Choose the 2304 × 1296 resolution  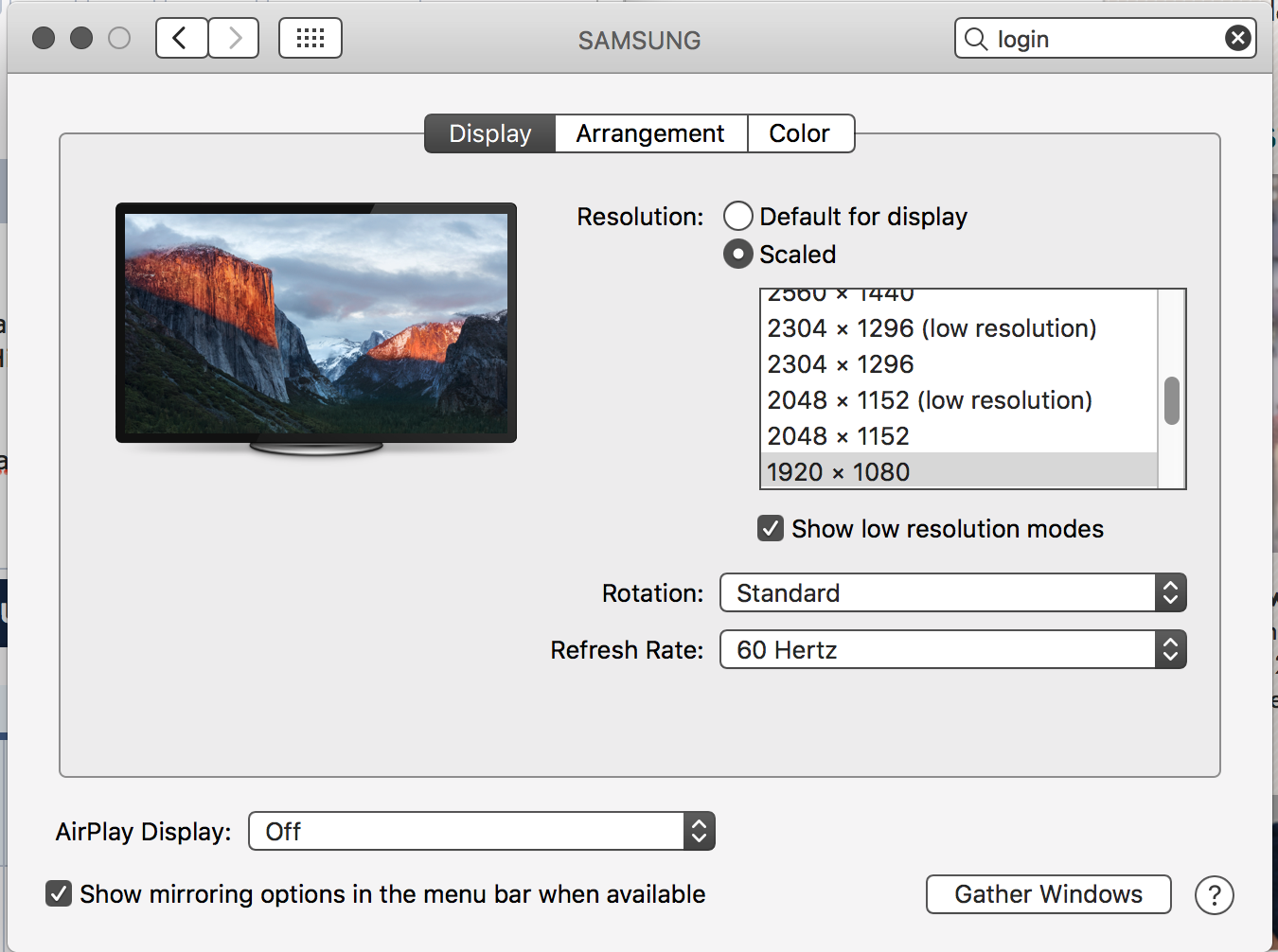point(959,364)
